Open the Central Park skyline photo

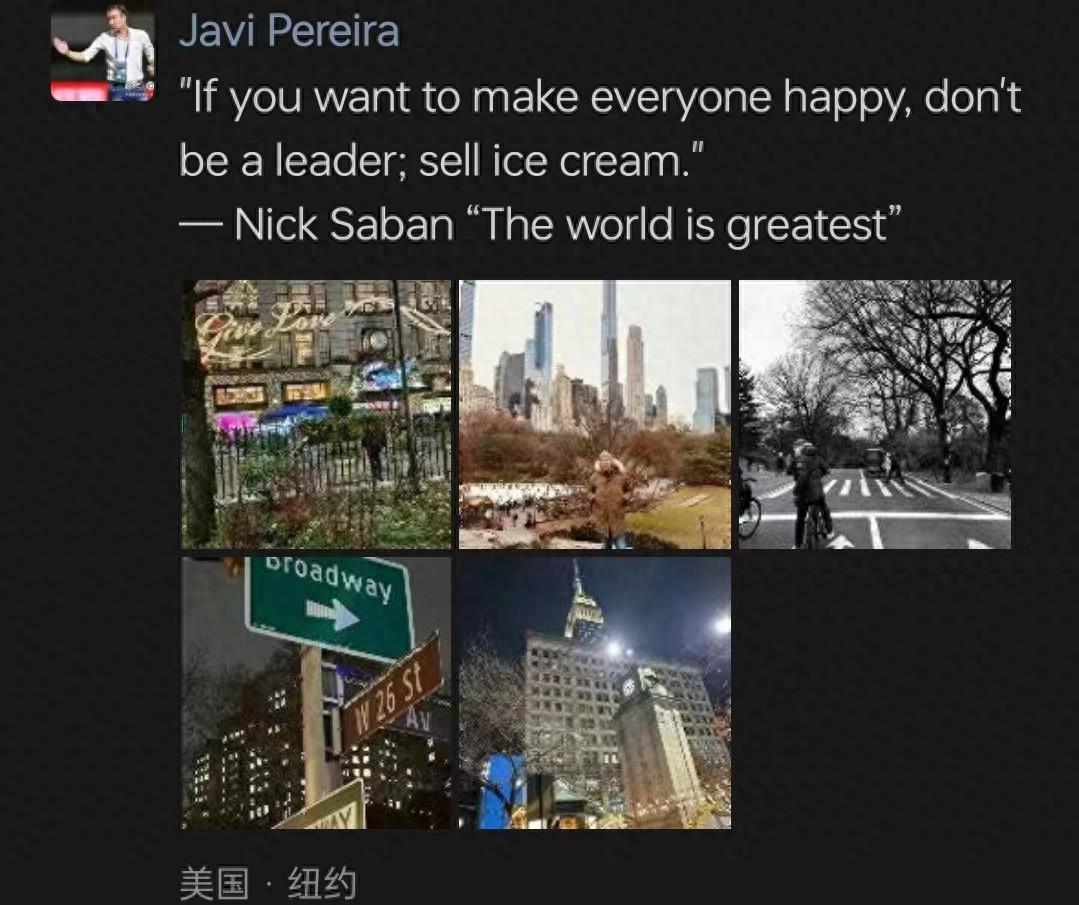[x=595, y=414]
